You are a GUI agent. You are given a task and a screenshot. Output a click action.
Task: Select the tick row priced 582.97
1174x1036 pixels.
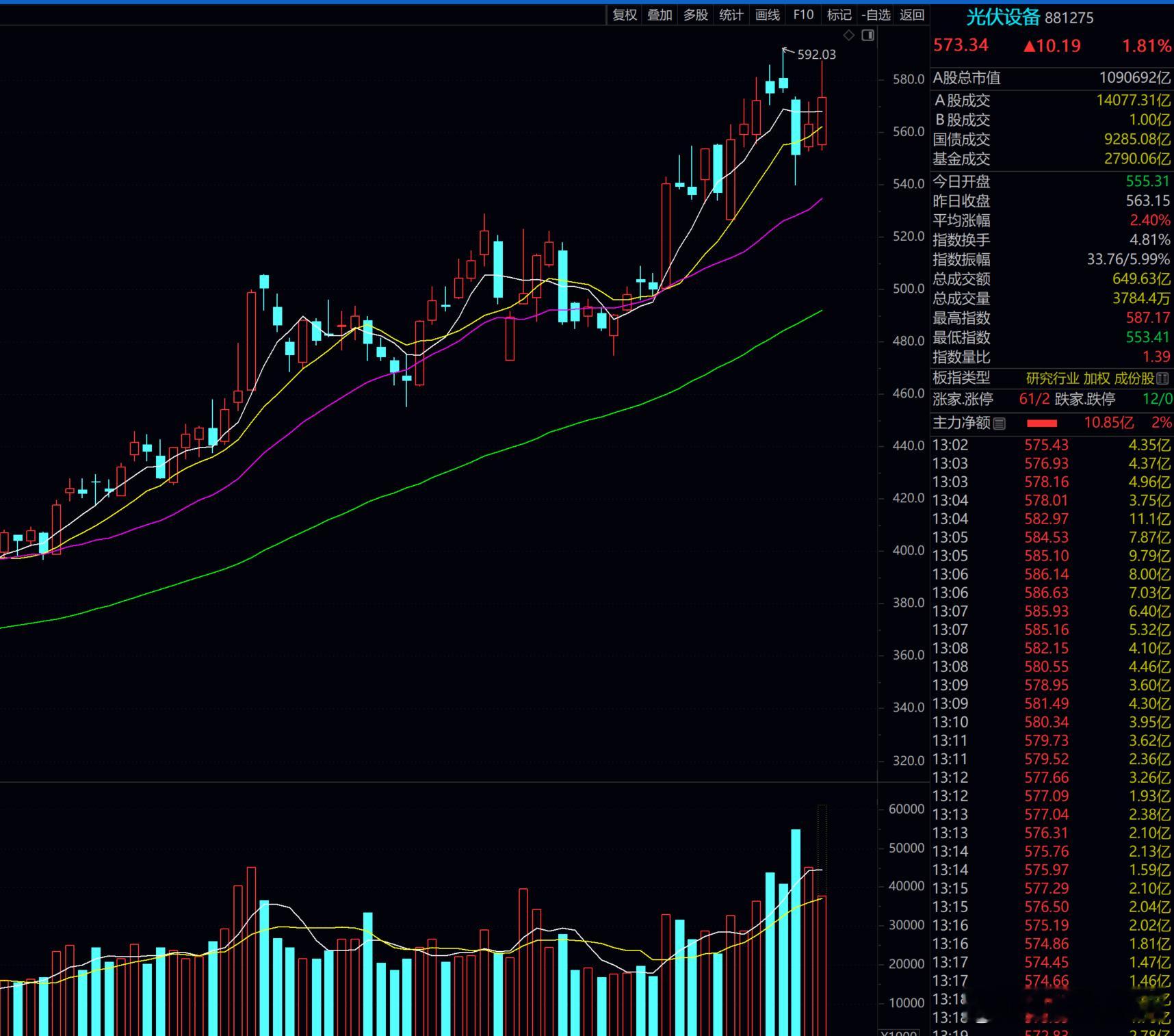tap(1052, 519)
